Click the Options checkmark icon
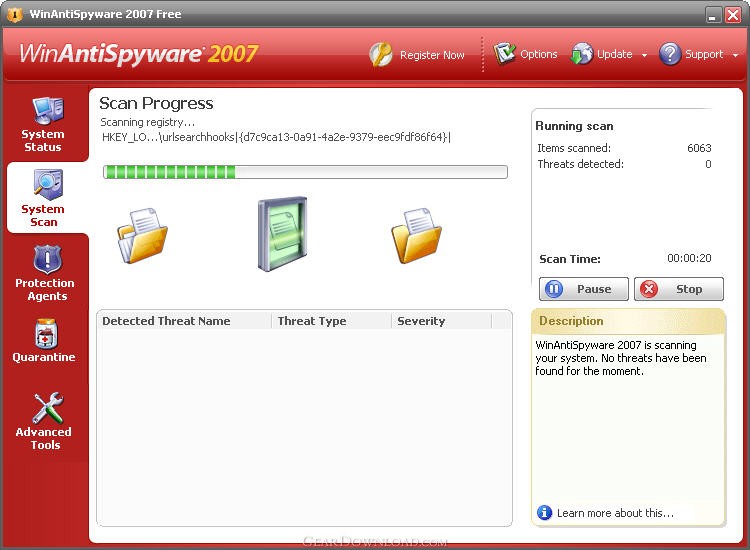Image resolution: width=750 pixels, height=550 pixels. coord(504,53)
